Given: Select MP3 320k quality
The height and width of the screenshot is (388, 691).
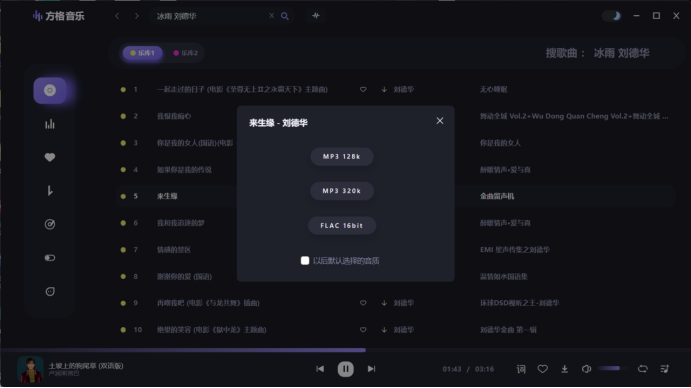Looking at the screenshot, I should tap(342, 191).
